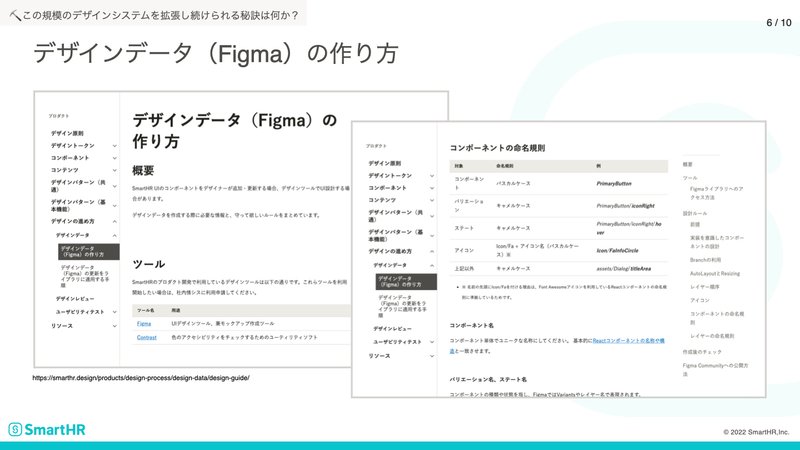Open デザイントークン item in left screenshot sidebar
Viewport: 800px width, 450px height.
point(72,146)
